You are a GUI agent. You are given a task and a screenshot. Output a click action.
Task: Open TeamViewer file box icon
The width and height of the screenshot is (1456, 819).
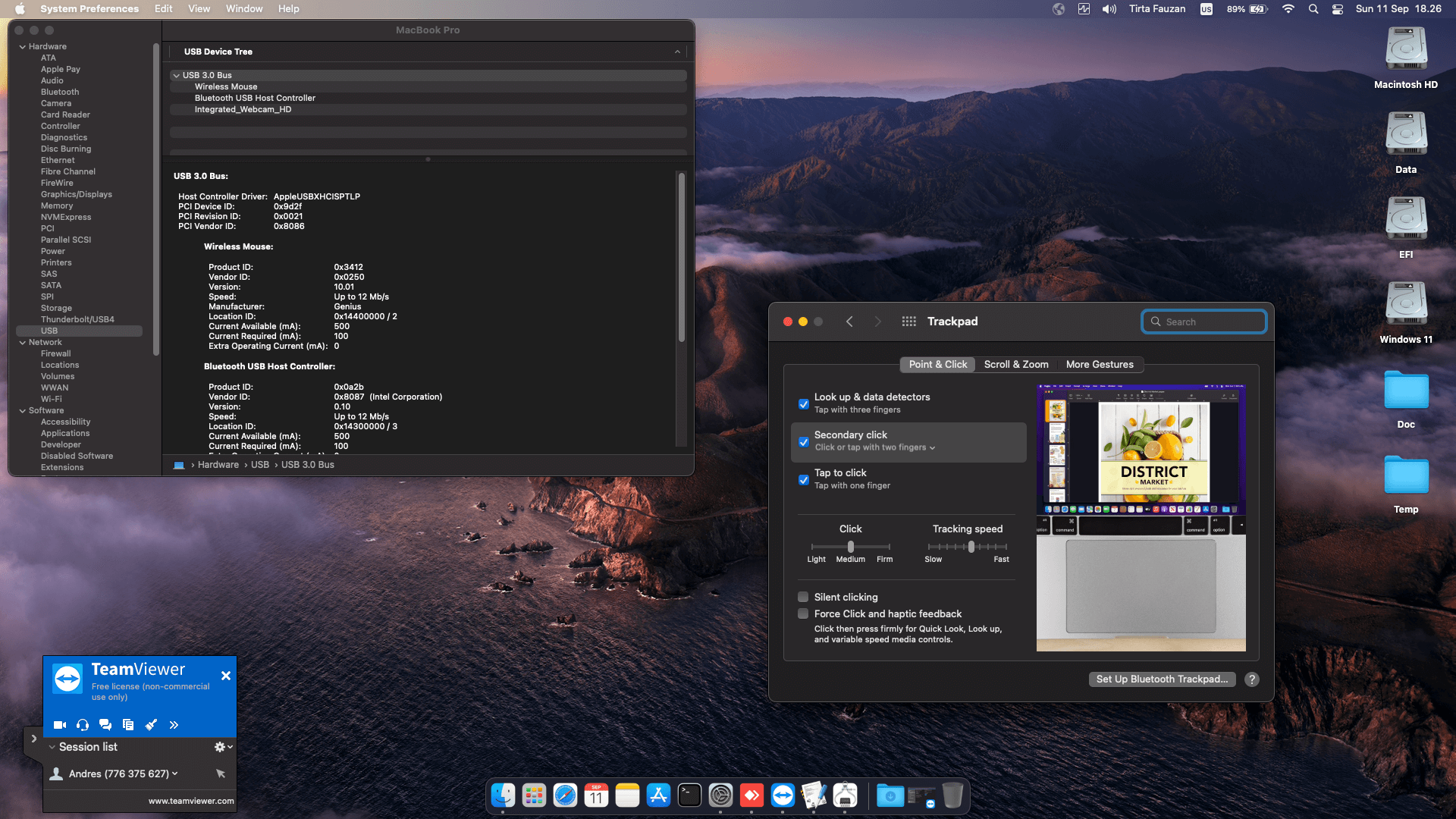[128, 725]
